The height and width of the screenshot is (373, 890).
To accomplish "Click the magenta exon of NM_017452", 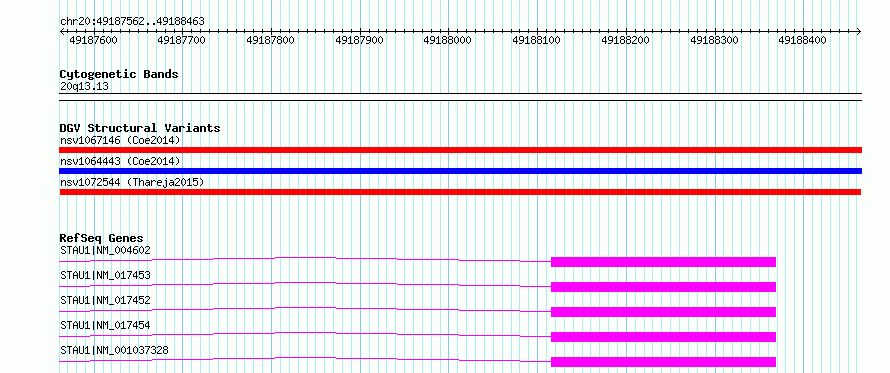I will coord(663,312).
